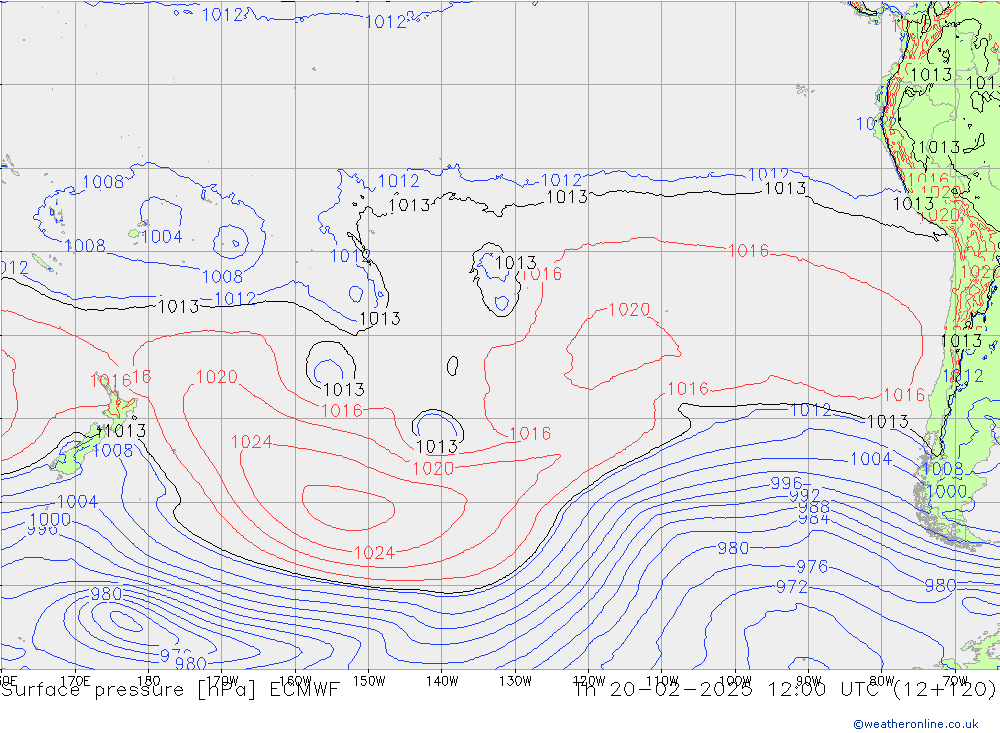Click the red 1024 label near 170W

(251, 441)
